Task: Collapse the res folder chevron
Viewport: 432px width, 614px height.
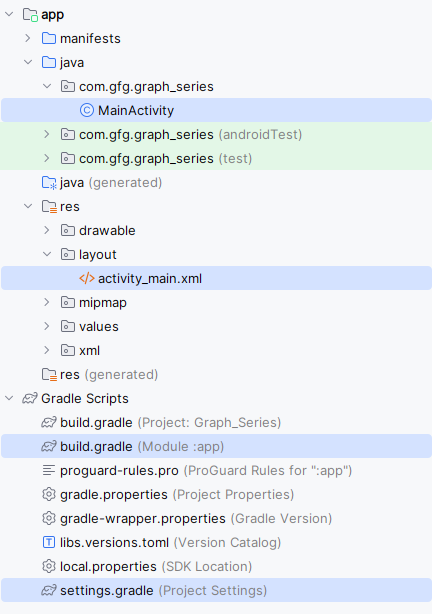Action: (28, 206)
